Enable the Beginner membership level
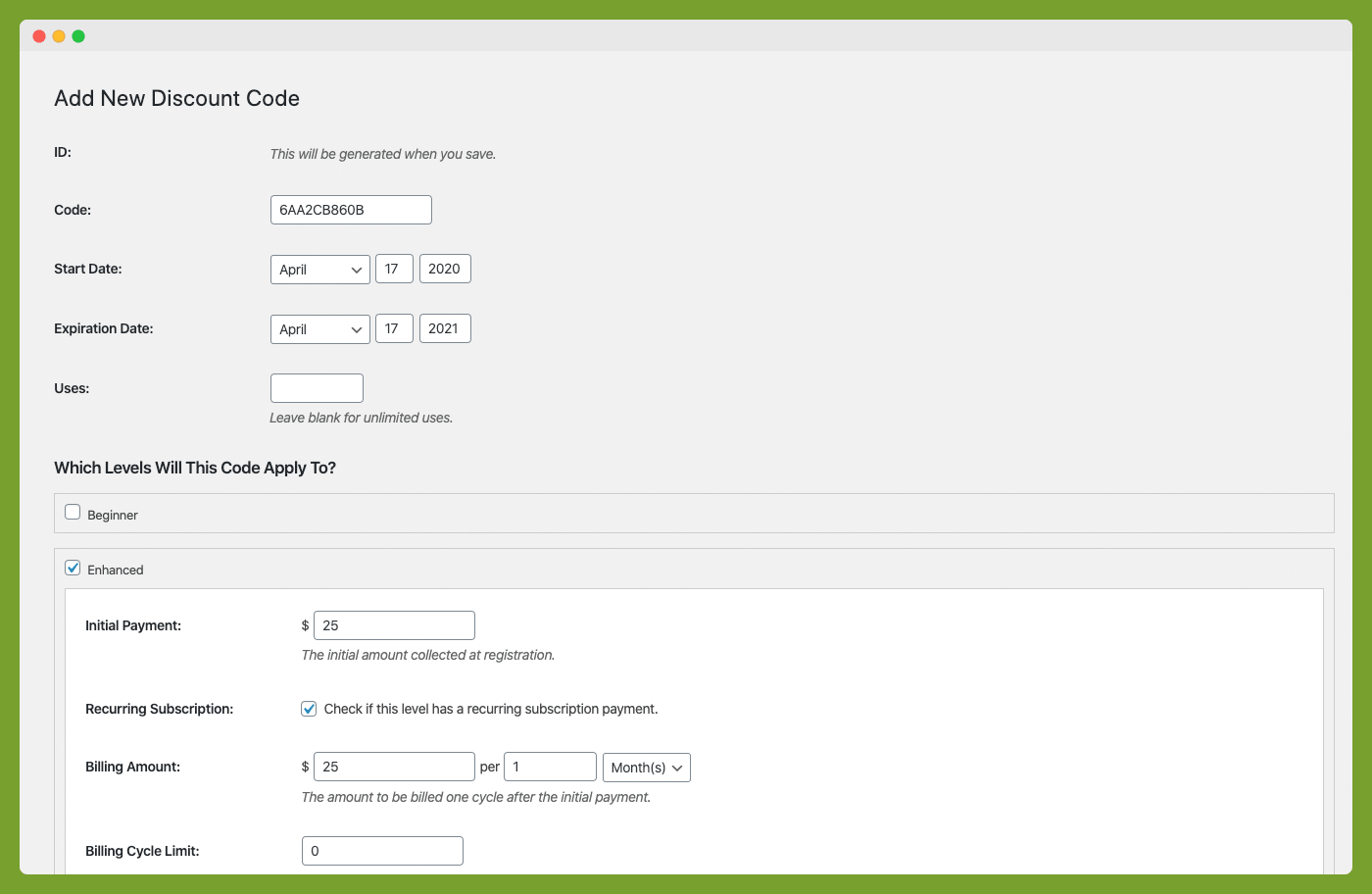 73,511
